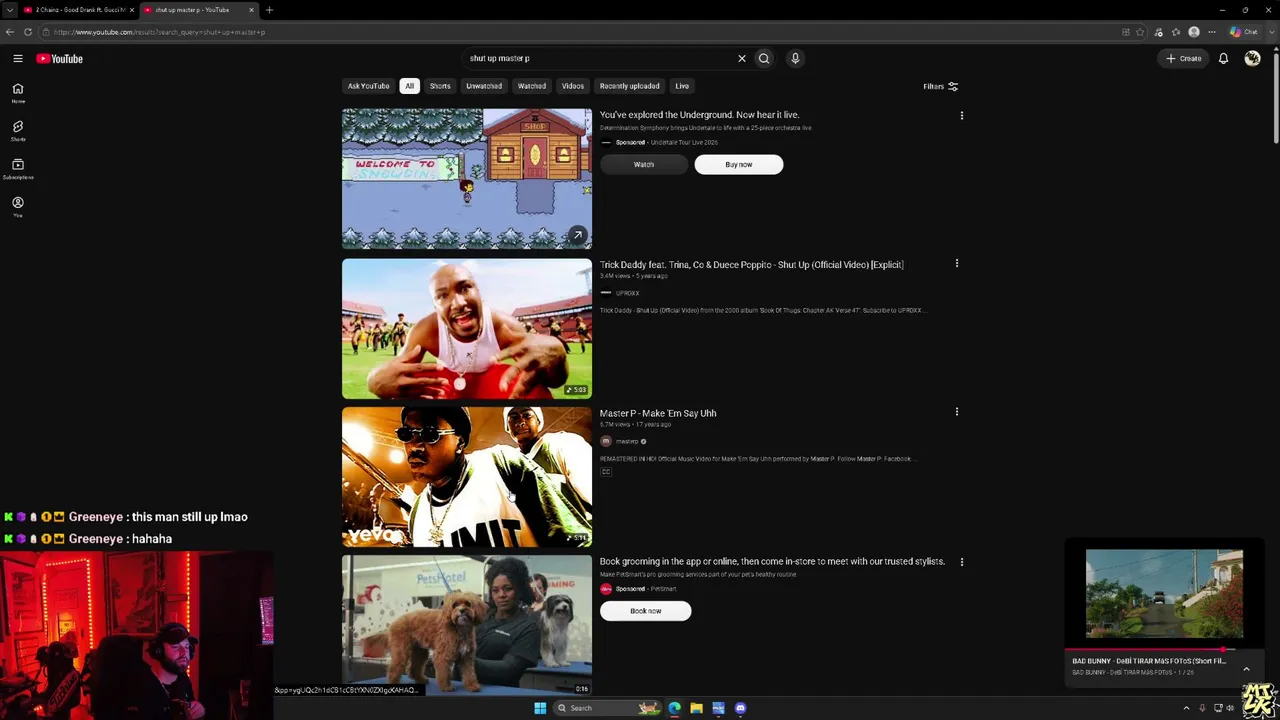The height and width of the screenshot is (720, 1280).
Task: Click Watch on the Undertale ad
Action: tap(644, 164)
